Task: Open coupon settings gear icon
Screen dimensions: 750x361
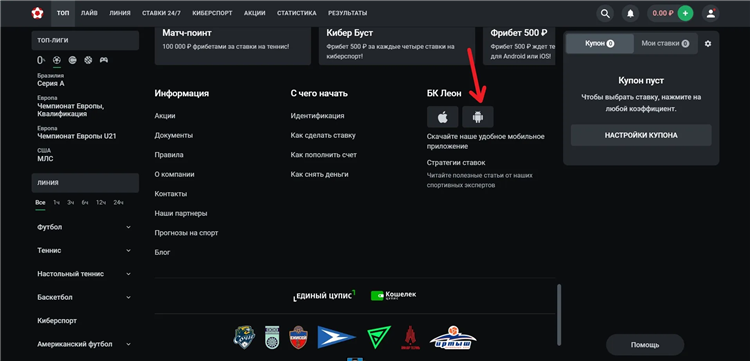Action: coord(708,44)
